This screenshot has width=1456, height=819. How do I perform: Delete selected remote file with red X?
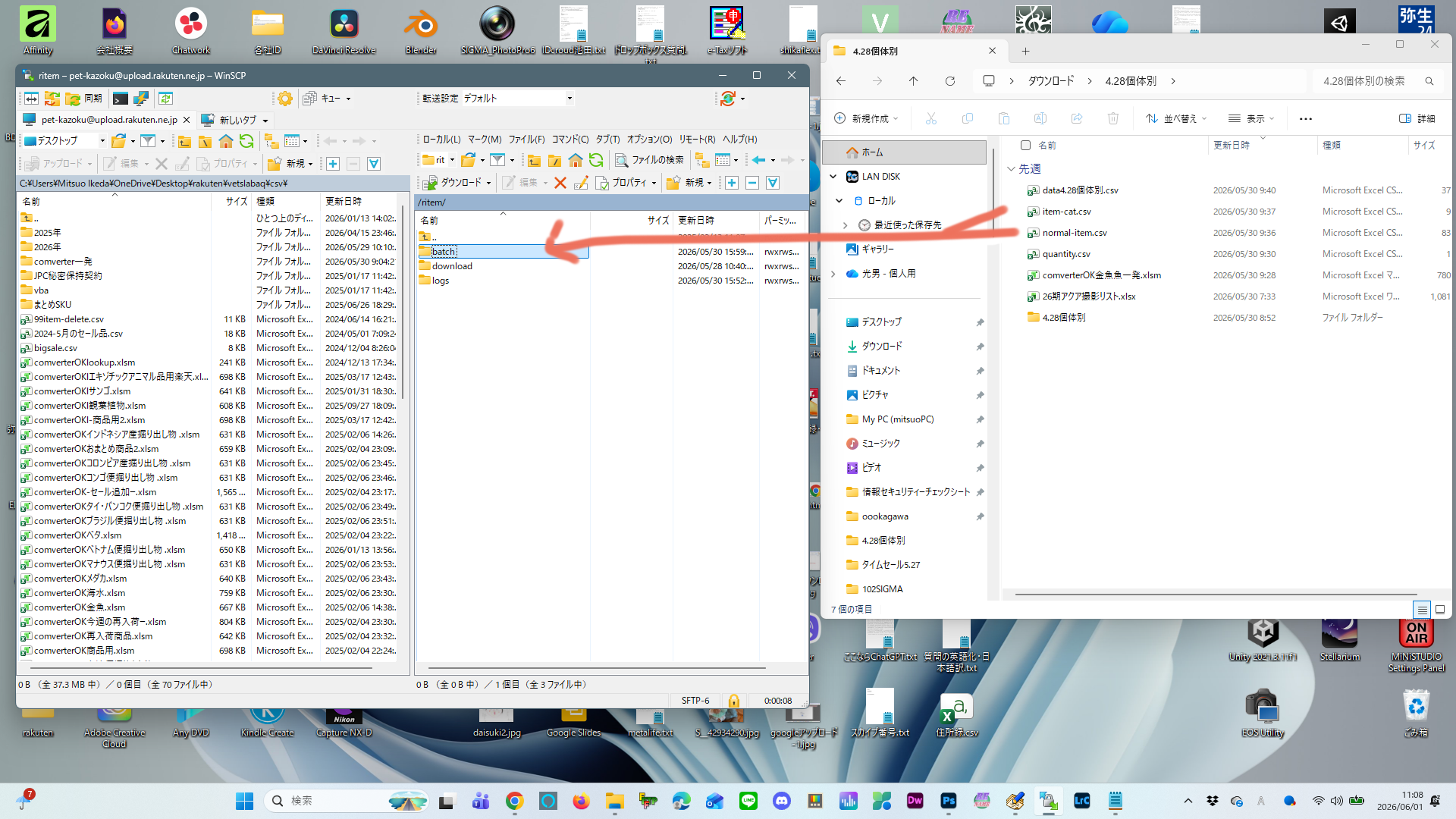(x=560, y=183)
